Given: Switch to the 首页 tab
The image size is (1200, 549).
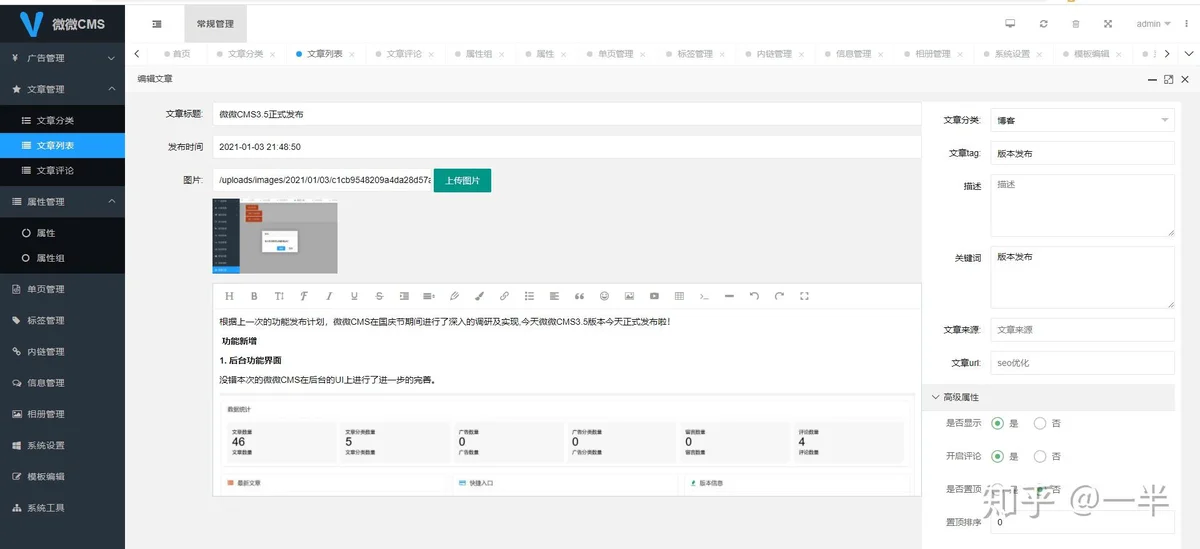Looking at the screenshot, I should tap(177, 54).
